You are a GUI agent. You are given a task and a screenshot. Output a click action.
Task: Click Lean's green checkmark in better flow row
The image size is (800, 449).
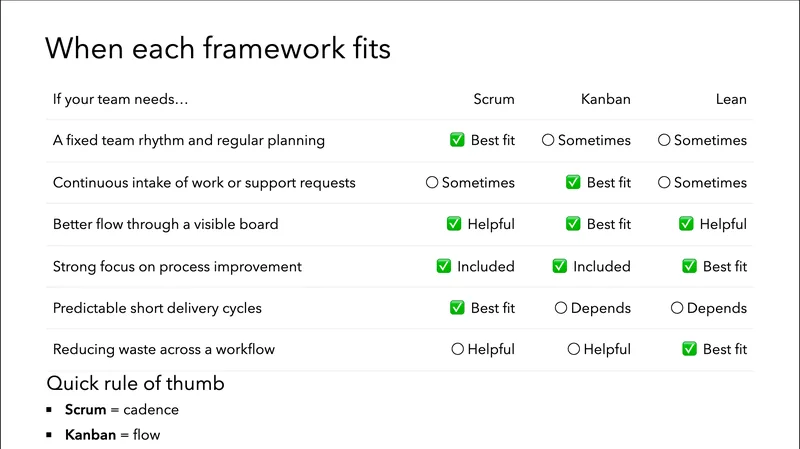pyautogui.click(x=686, y=224)
